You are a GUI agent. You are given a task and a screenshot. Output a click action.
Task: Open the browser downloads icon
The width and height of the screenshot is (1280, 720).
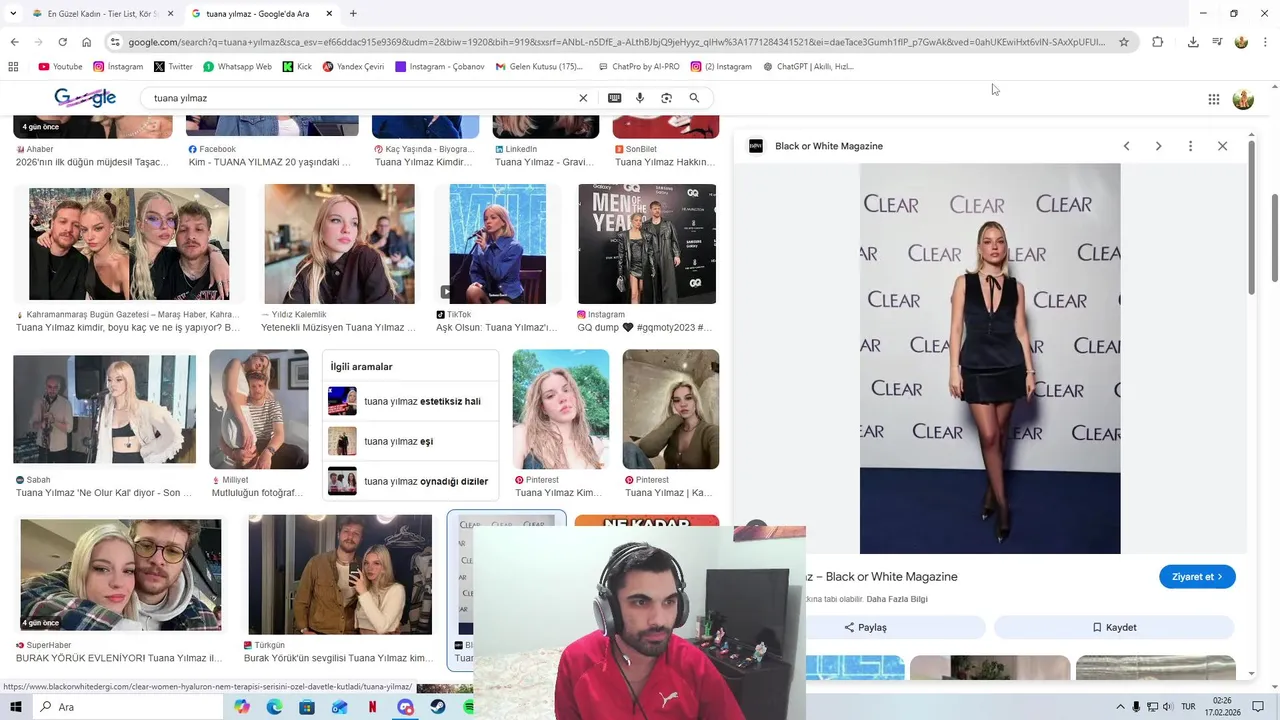click(1193, 42)
